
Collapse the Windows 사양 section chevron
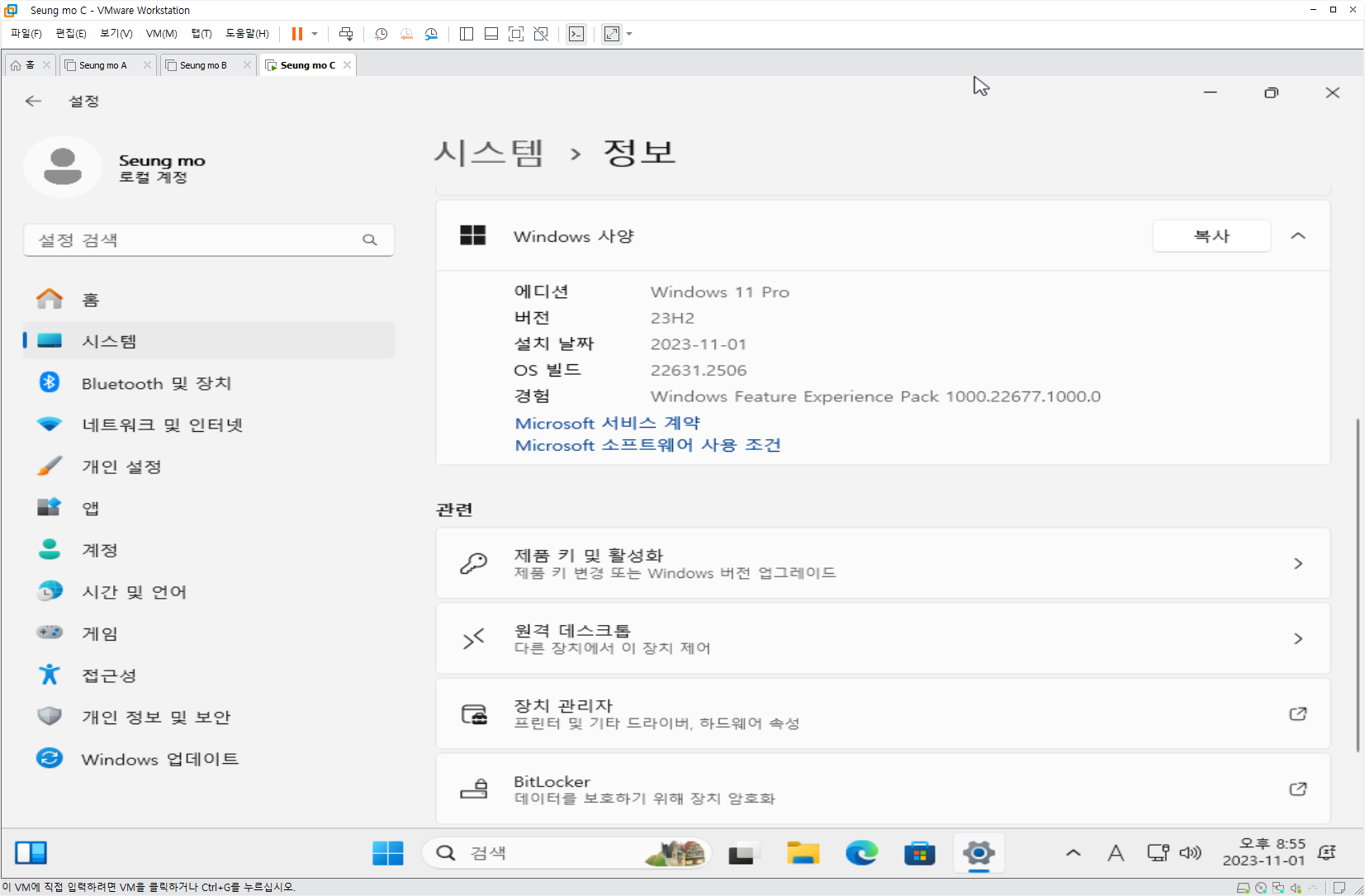(x=1298, y=236)
